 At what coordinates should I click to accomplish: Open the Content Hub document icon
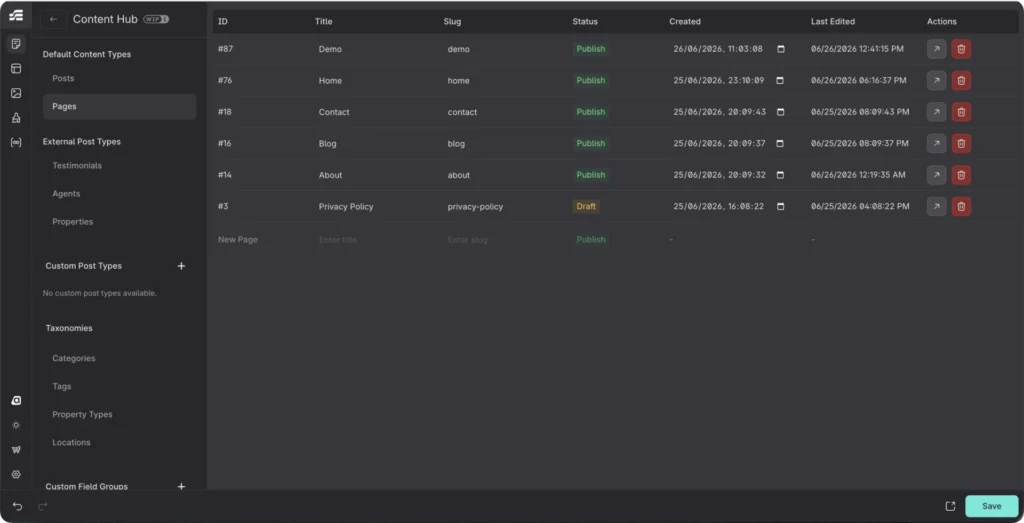coord(16,44)
